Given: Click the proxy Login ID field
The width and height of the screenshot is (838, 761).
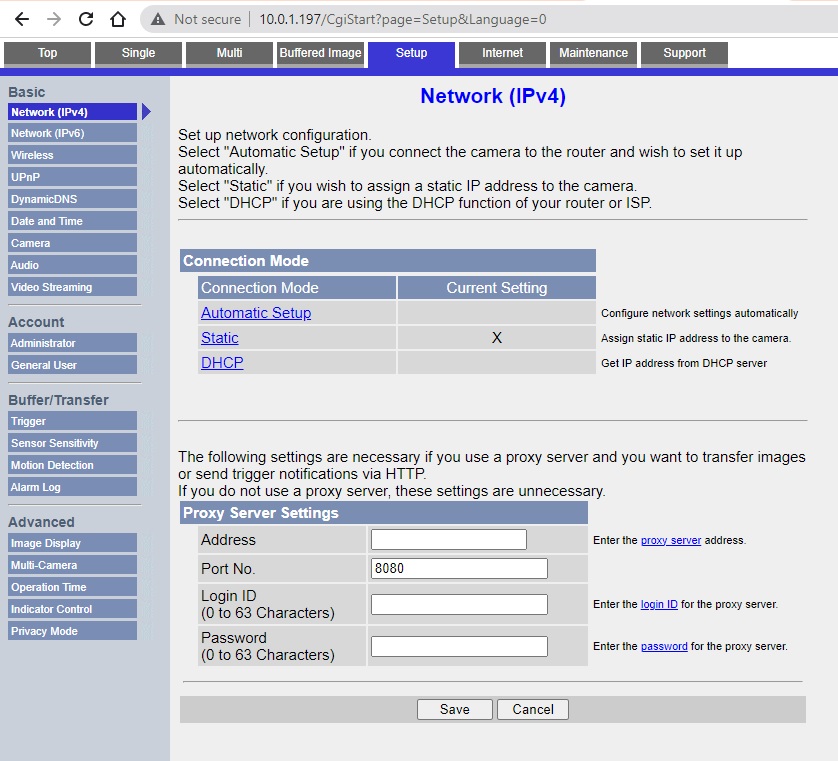Looking at the screenshot, I should point(459,604).
